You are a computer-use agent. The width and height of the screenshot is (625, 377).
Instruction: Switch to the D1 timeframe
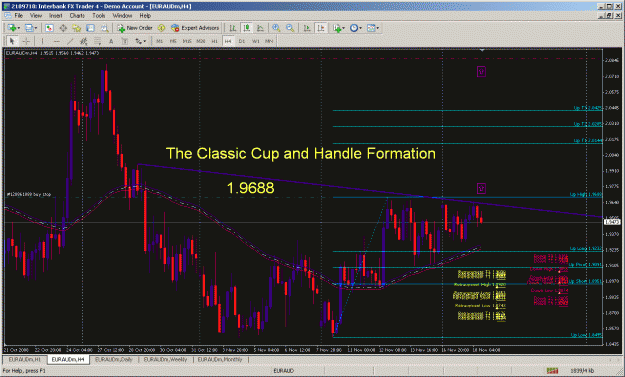point(242,41)
